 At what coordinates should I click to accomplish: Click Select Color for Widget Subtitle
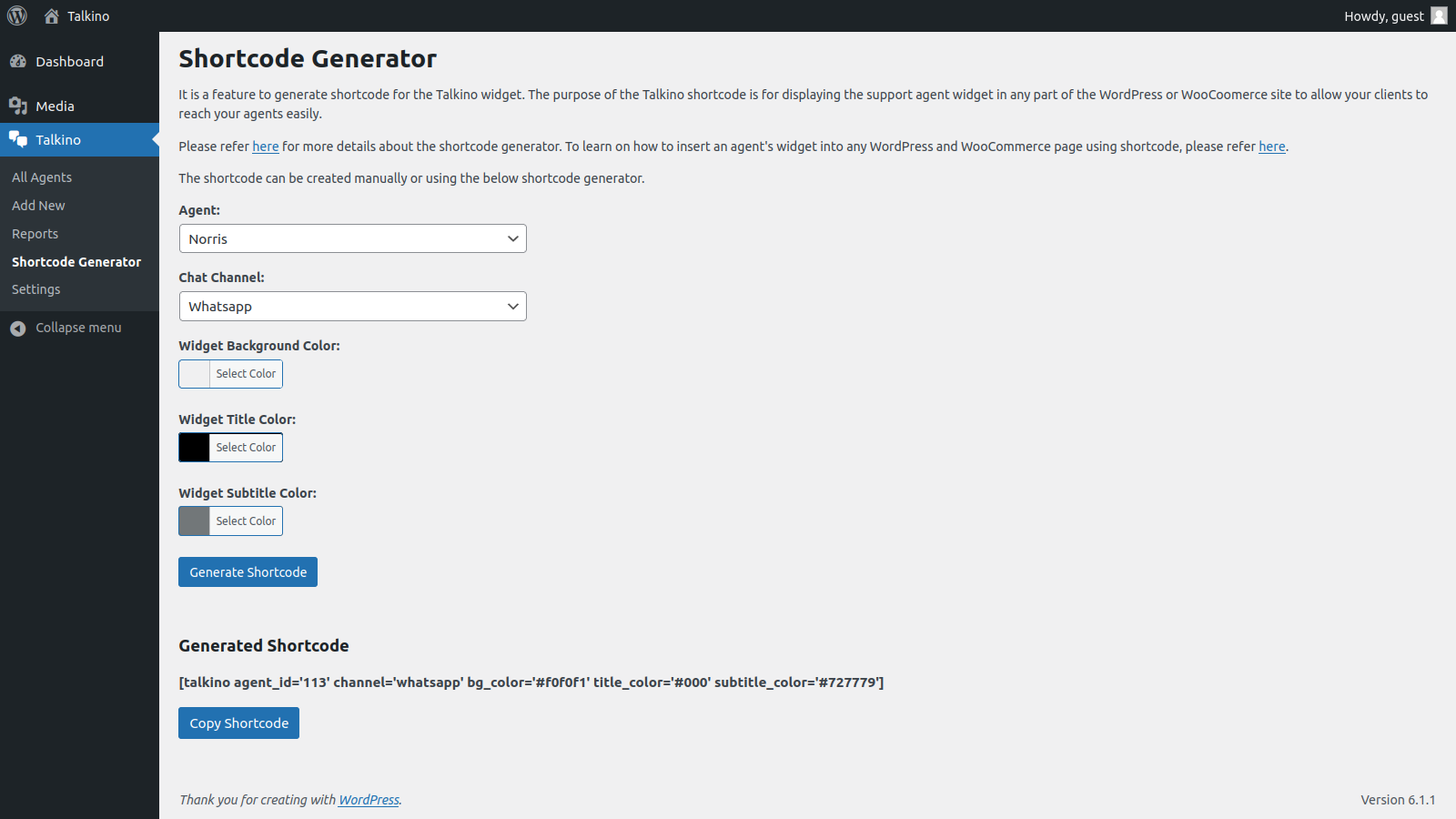[246, 521]
